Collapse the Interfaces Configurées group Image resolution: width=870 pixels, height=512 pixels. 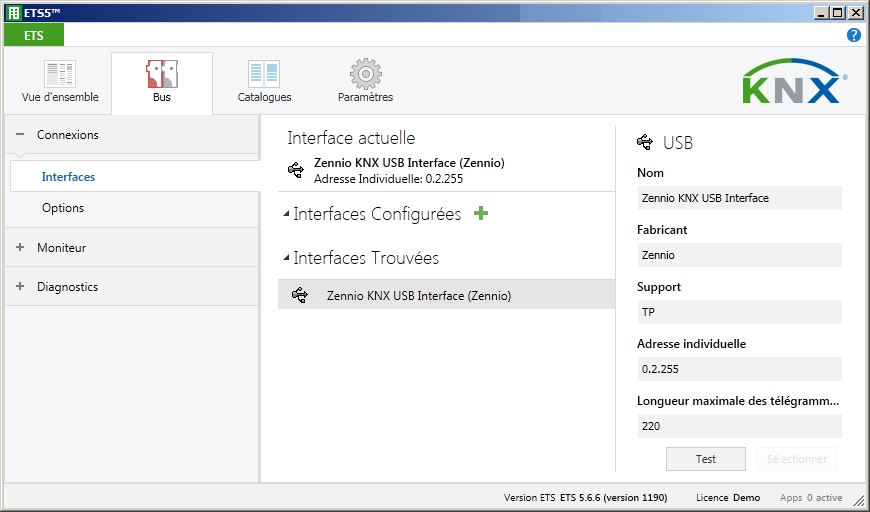[x=286, y=214]
